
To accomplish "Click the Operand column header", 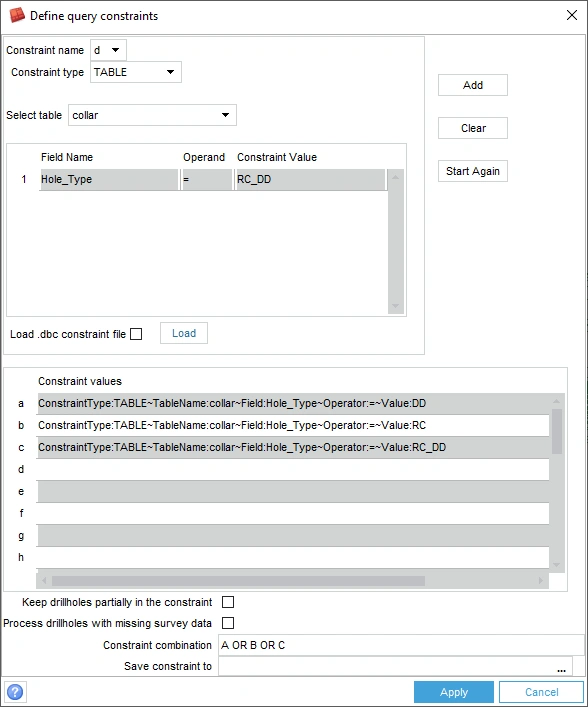I will [204, 157].
